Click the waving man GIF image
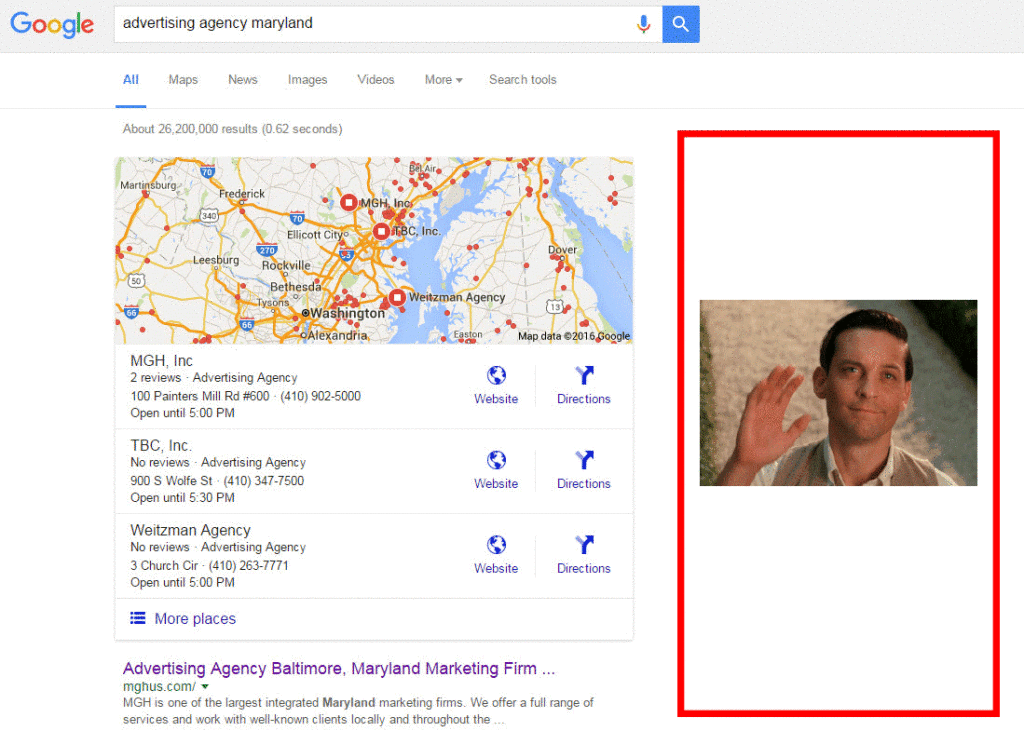The image size is (1024, 731). [838, 393]
